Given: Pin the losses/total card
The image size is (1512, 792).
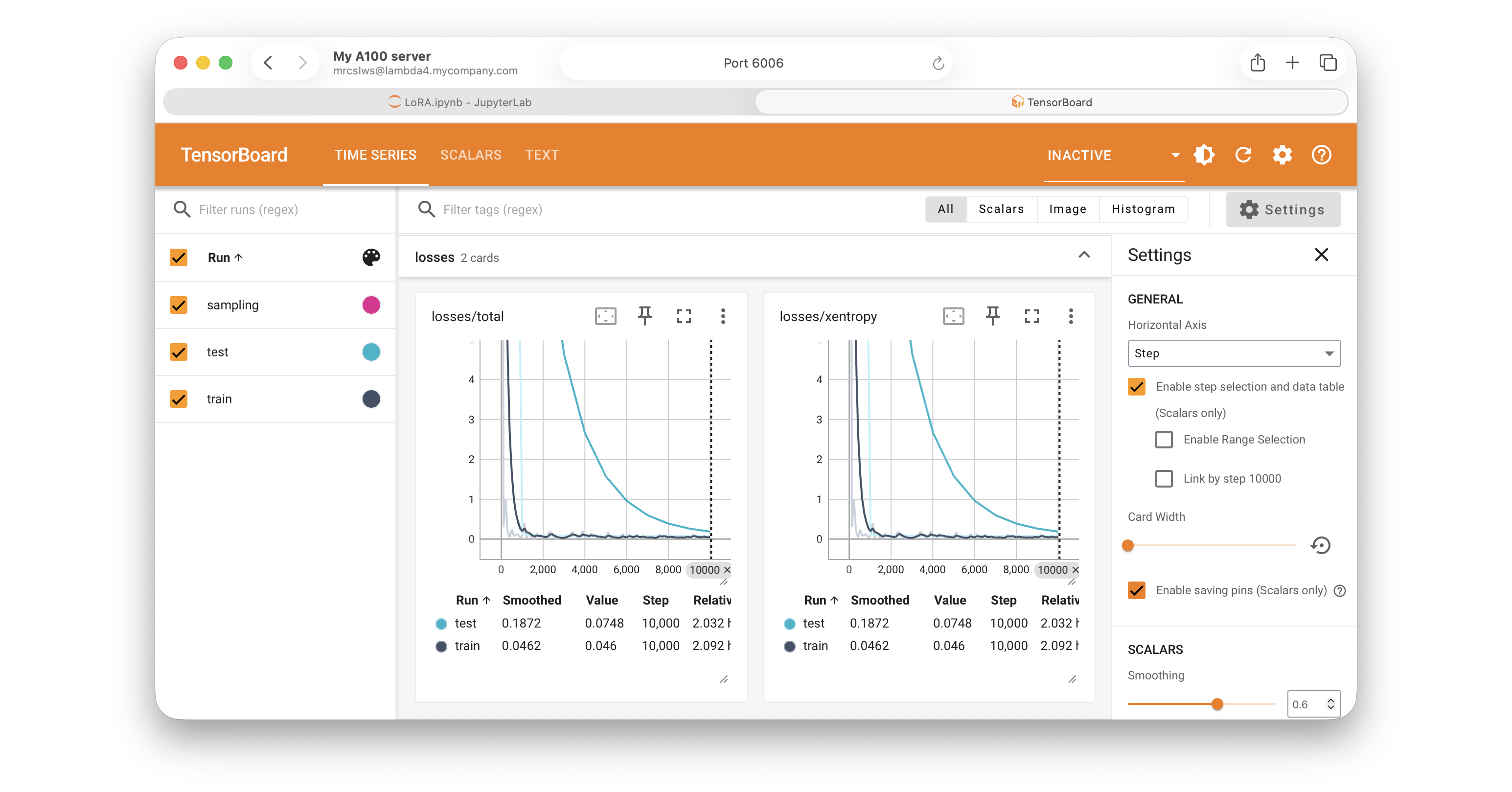Looking at the screenshot, I should point(644,316).
